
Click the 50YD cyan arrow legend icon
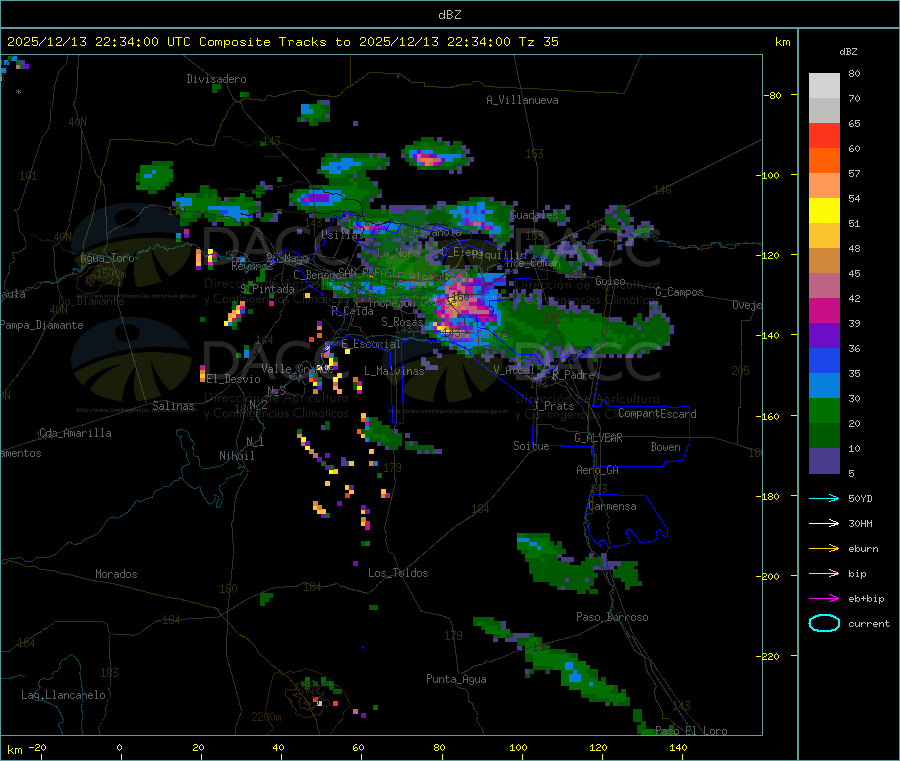pos(824,498)
